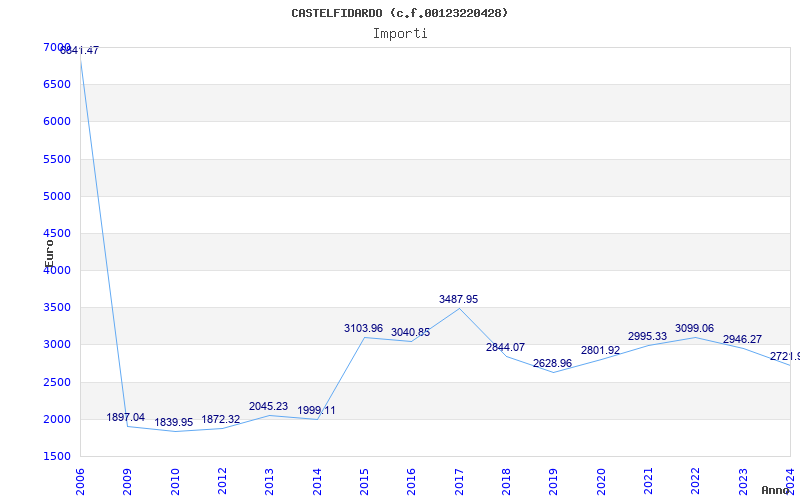Select data label 1839.95 for 2010
Viewport: 800px width, 500px height.
point(173,422)
